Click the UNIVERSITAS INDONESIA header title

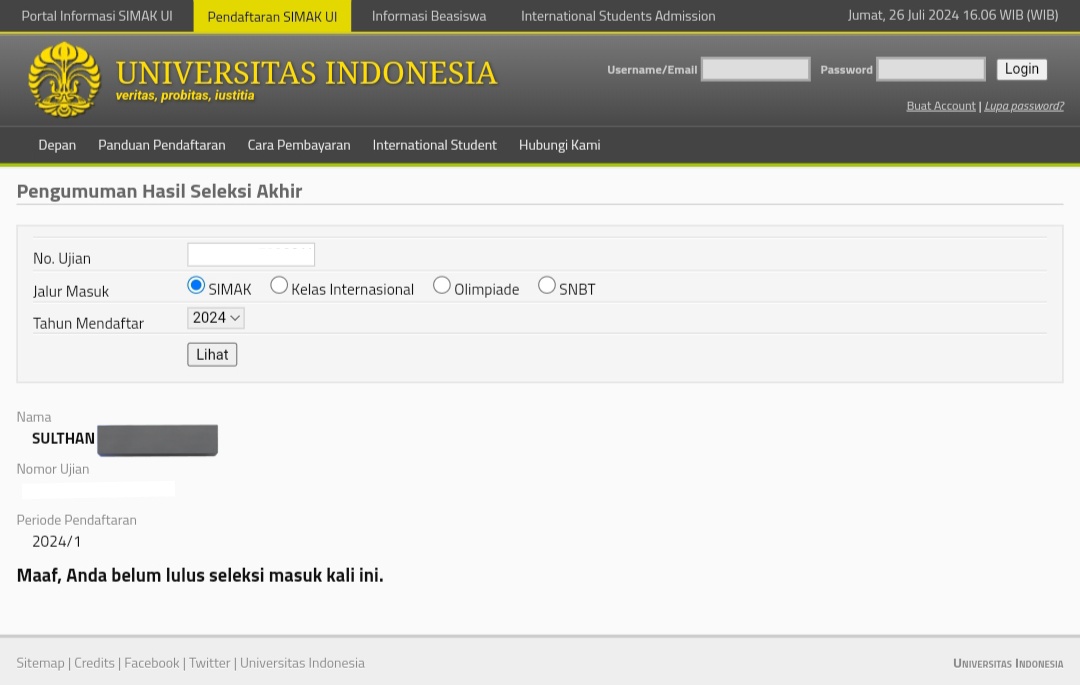tap(307, 73)
